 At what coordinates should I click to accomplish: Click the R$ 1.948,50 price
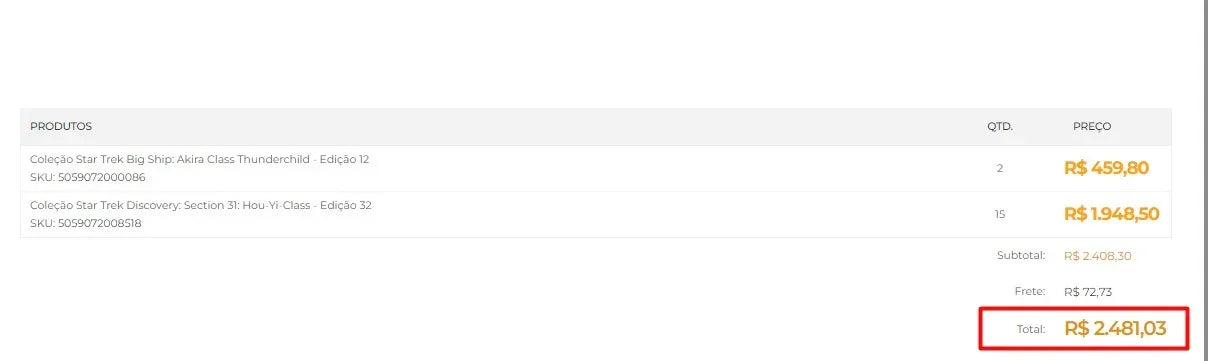point(1111,214)
